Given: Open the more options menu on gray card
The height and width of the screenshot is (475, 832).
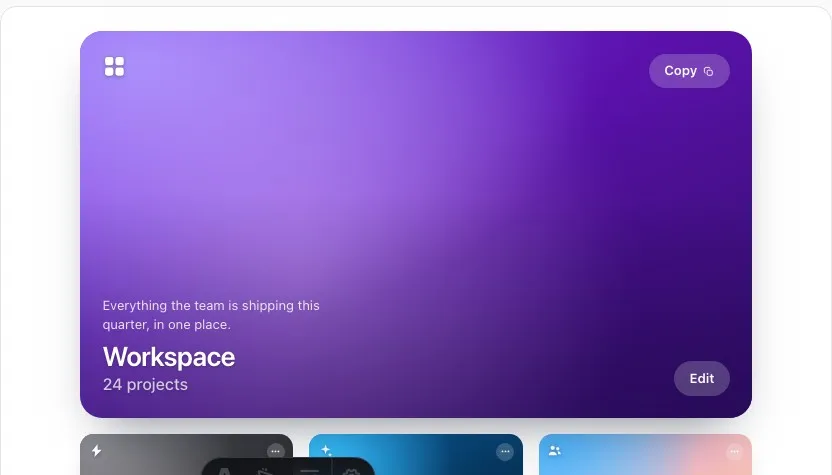Looking at the screenshot, I should [275, 452].
